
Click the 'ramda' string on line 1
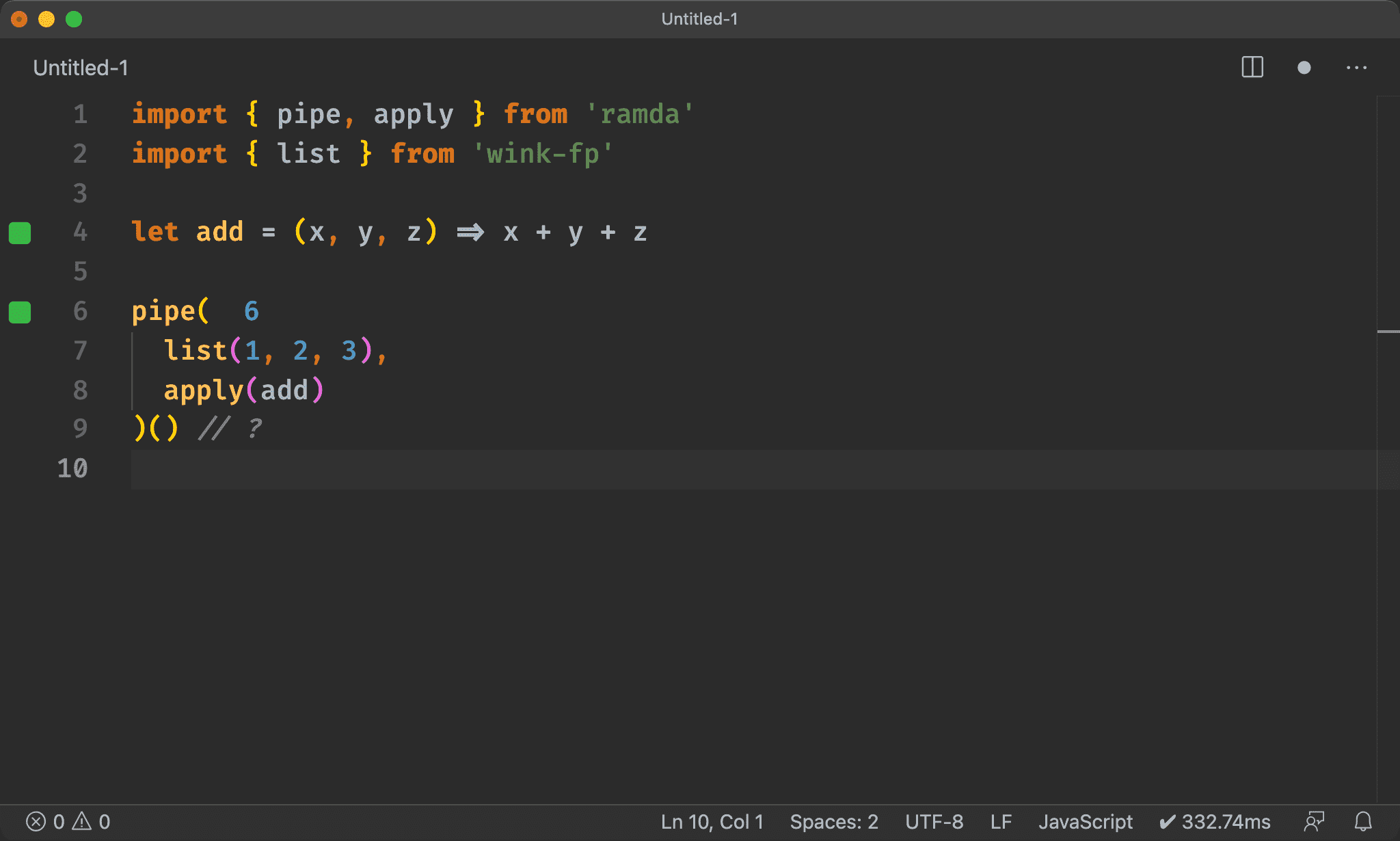(640, 114)
